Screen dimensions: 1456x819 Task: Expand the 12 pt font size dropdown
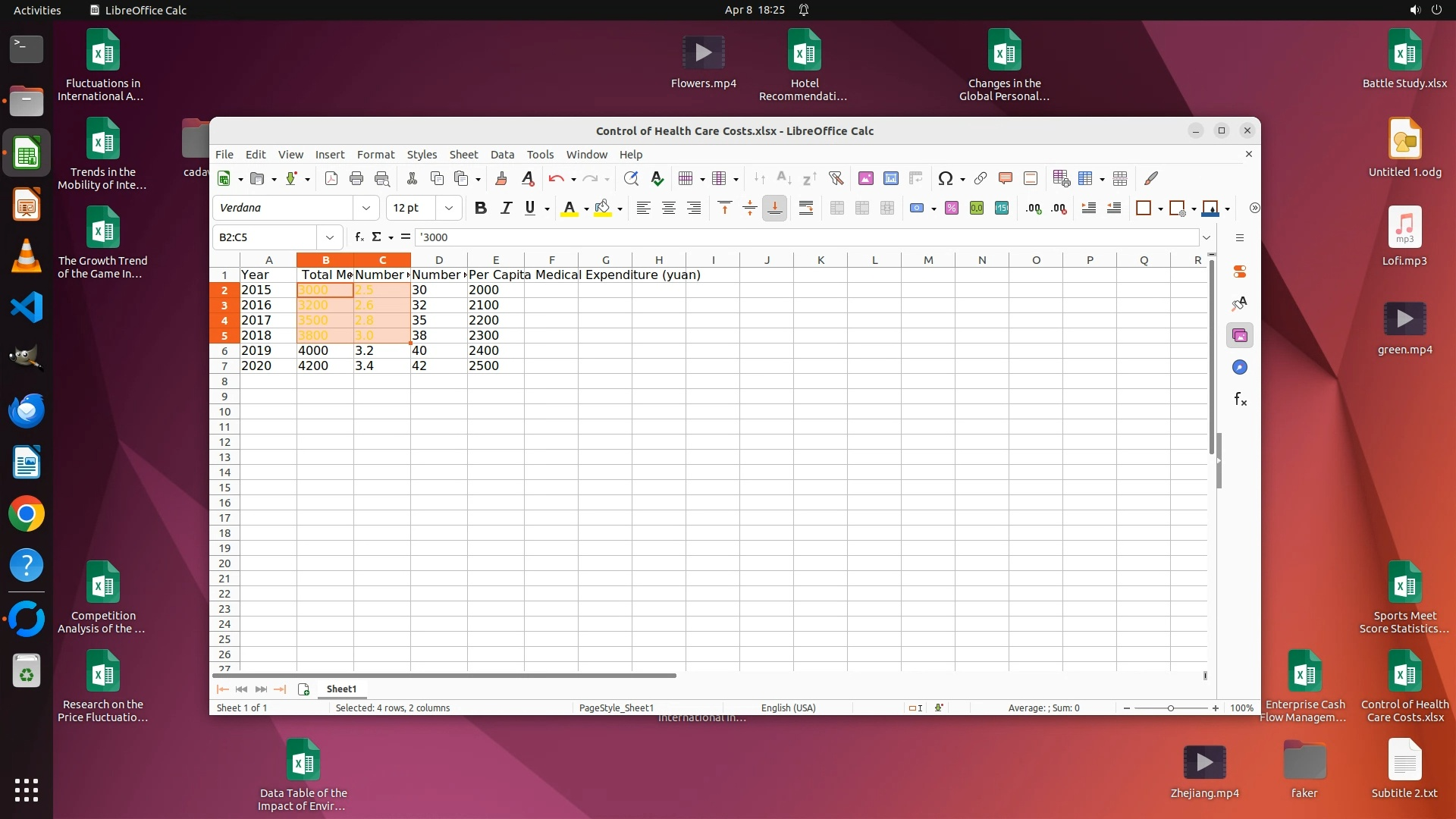point(449,208)
